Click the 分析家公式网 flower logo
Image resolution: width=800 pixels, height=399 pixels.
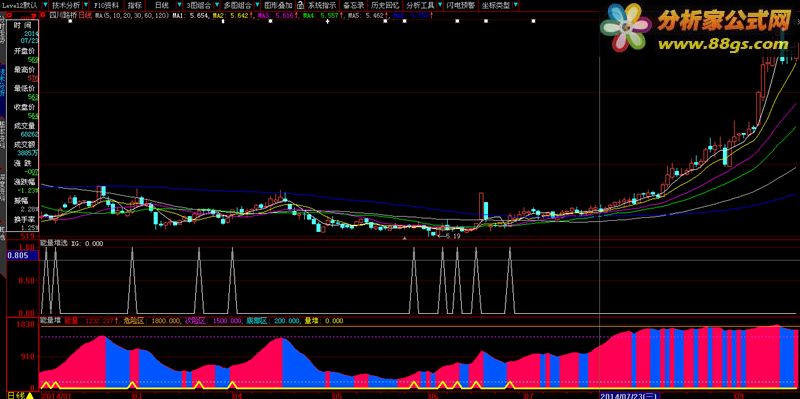point(626,27)
